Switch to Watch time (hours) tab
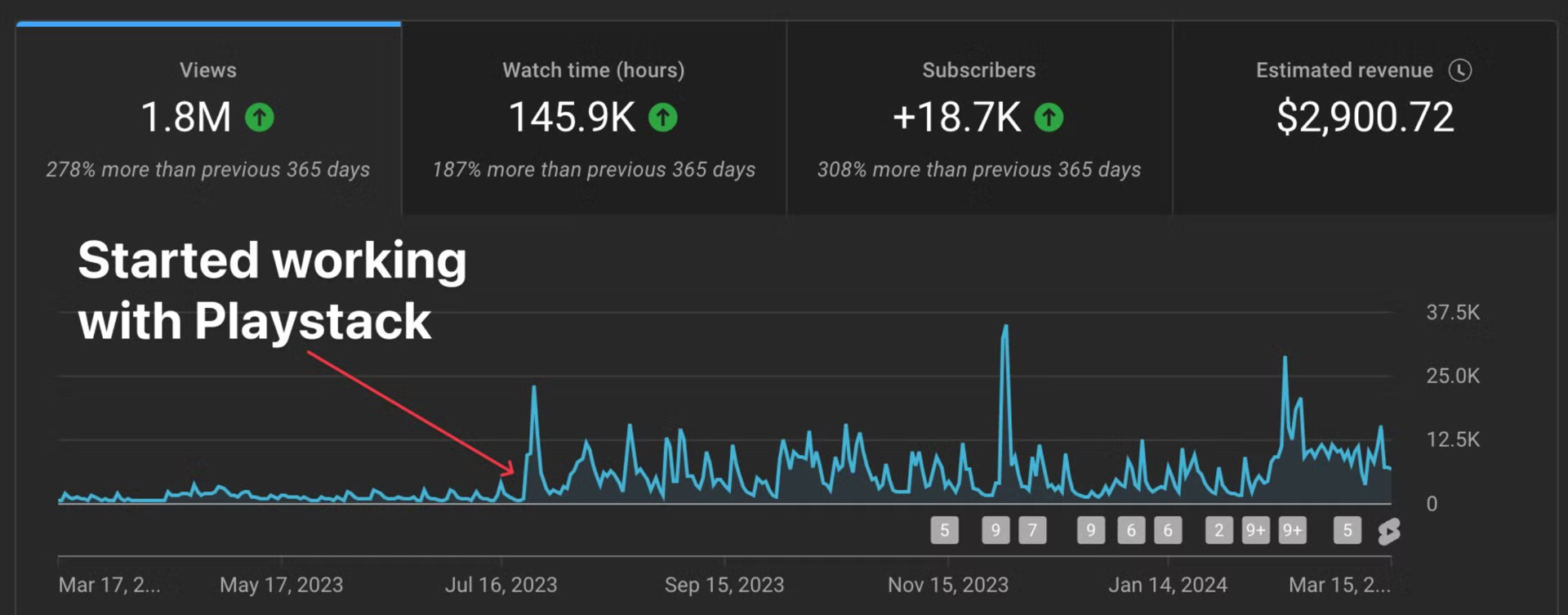The width and height of the screenshot is (1568, 615). (594, 118)
